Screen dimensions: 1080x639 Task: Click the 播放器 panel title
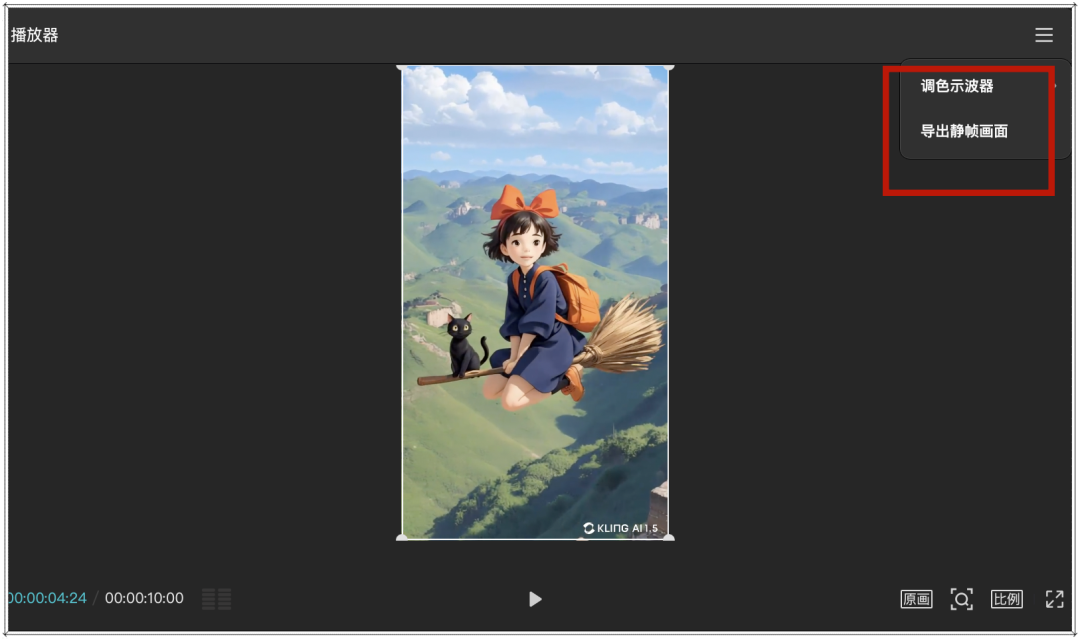click(34, 35)
